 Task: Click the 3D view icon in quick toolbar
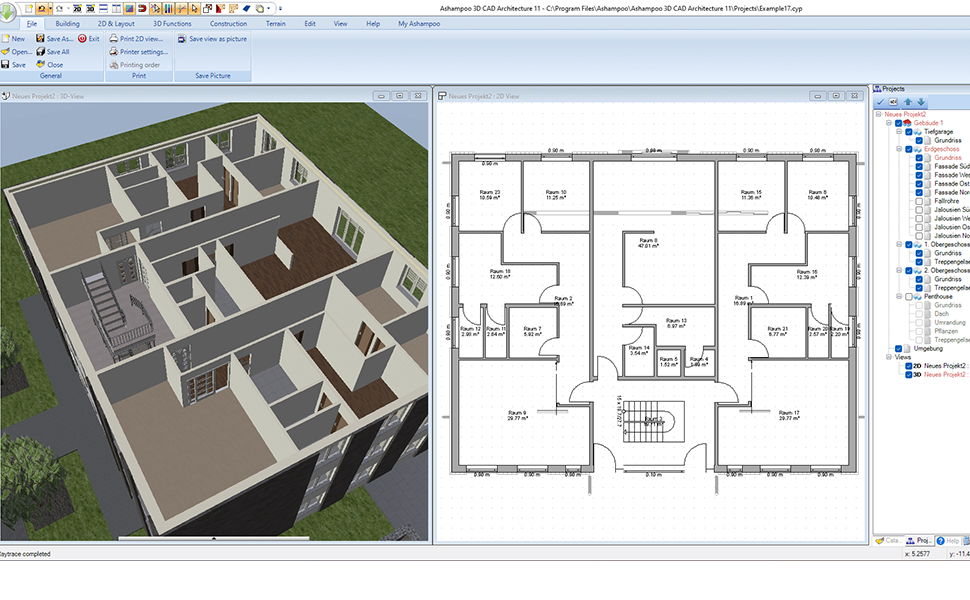(90, 7)
